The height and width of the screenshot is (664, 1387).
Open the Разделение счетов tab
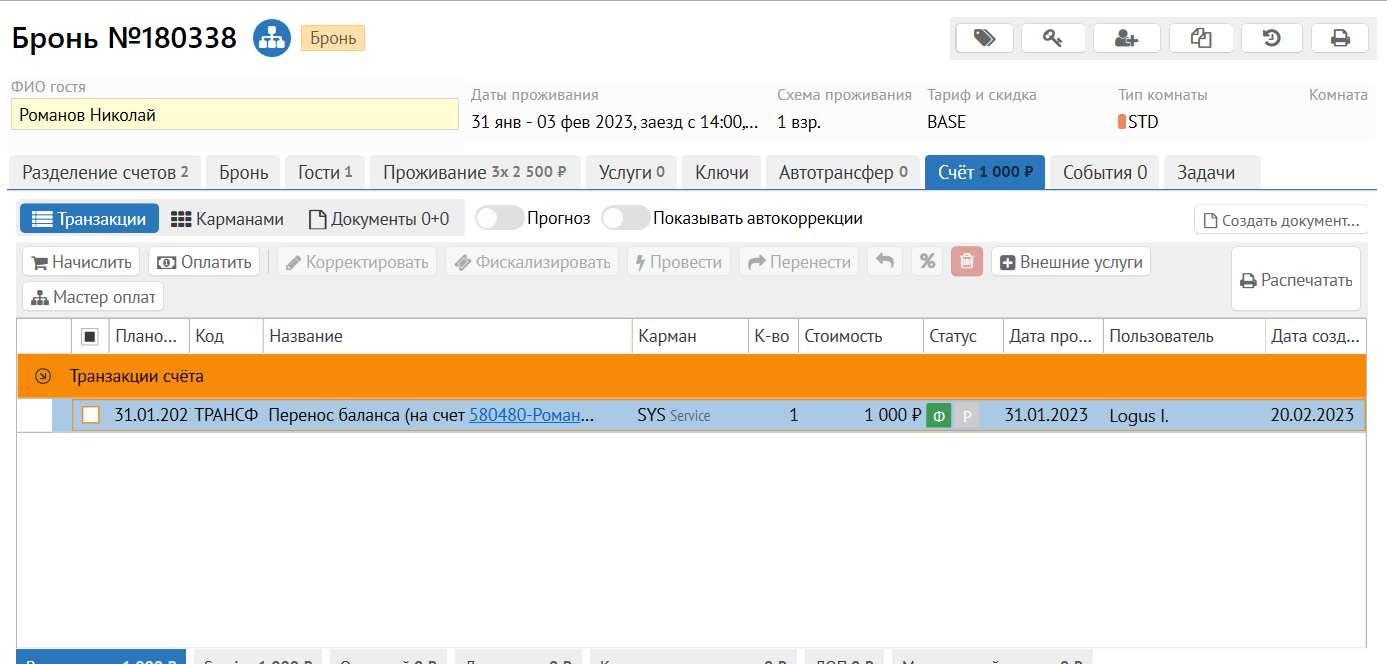(105, 172)
